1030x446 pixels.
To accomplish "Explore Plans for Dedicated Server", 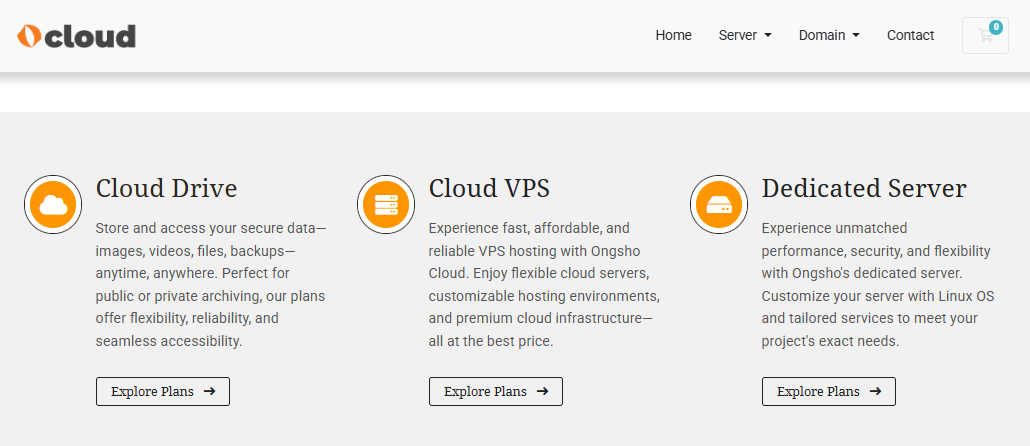I will tap(828, 391).
